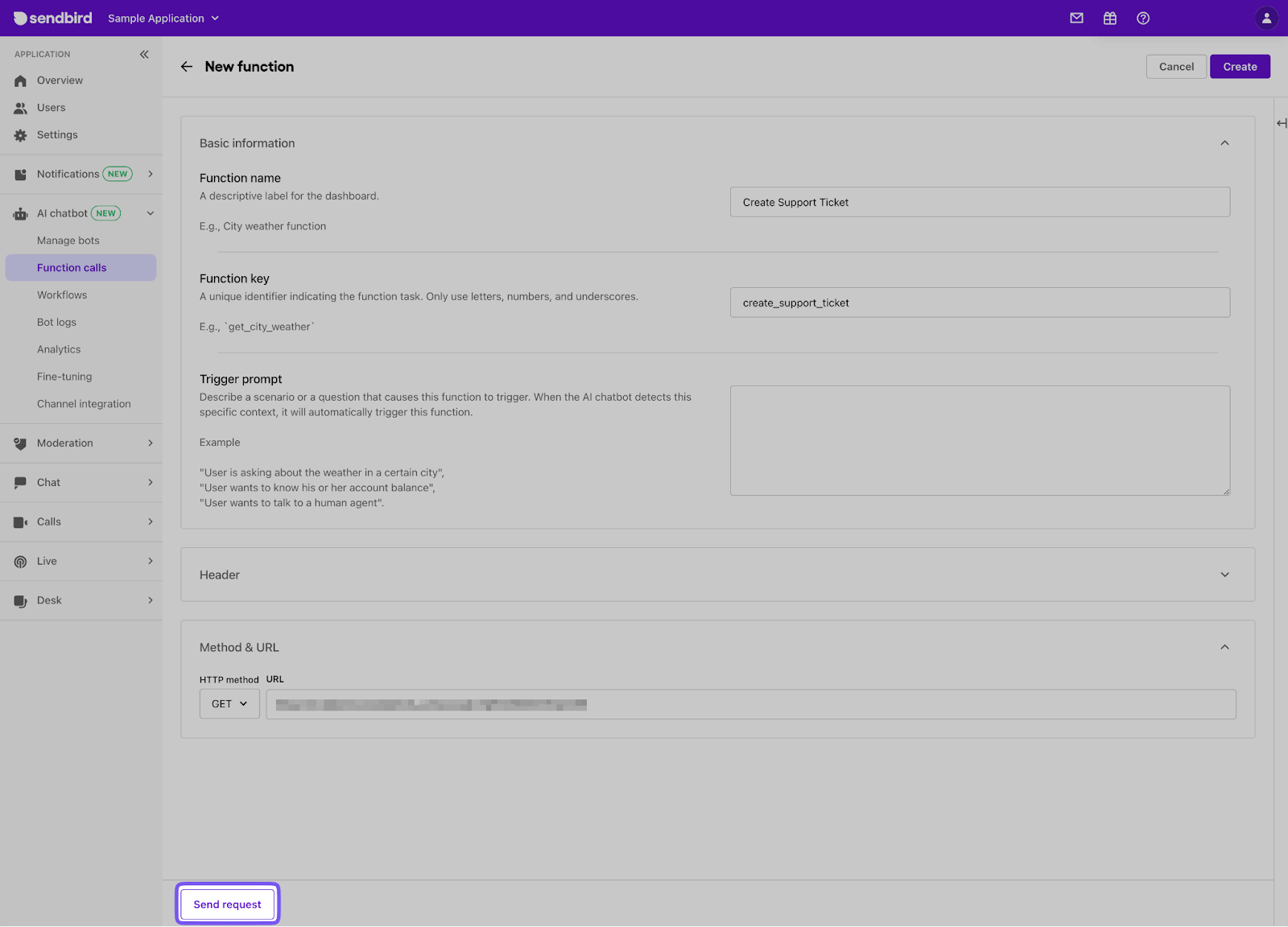Click inside the Trigger prompt text area

tap(979, 440)
